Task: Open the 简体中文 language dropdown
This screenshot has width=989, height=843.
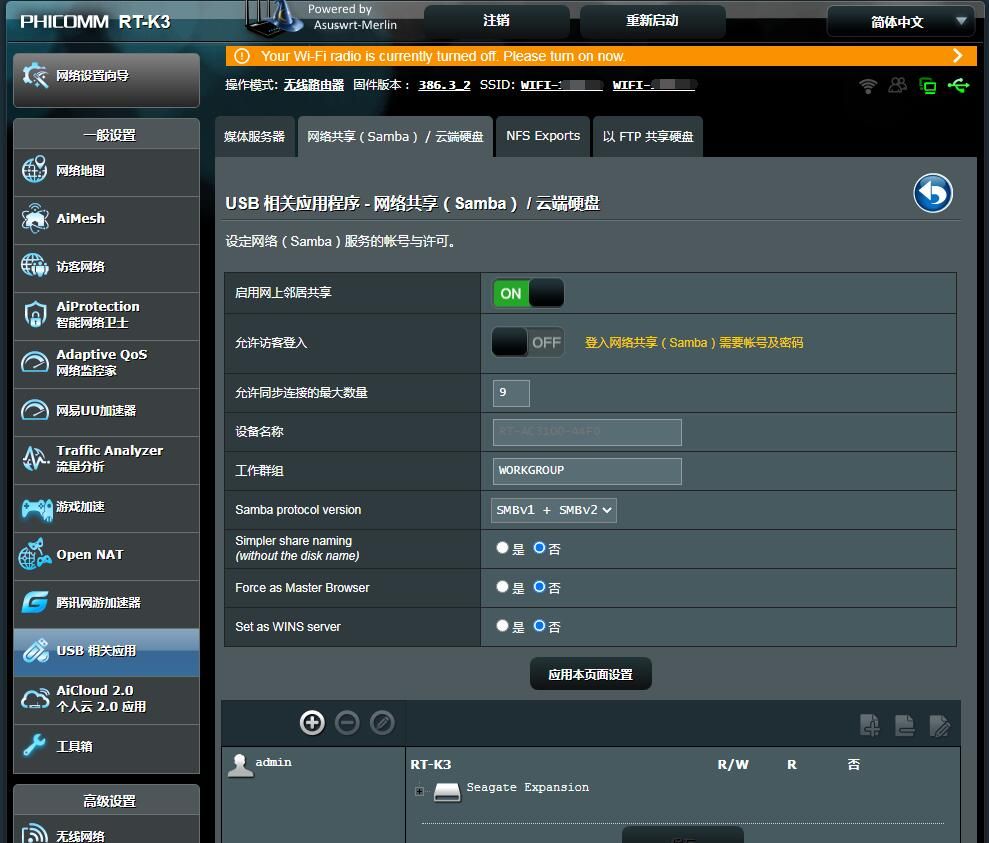Action: coord(899,21)
